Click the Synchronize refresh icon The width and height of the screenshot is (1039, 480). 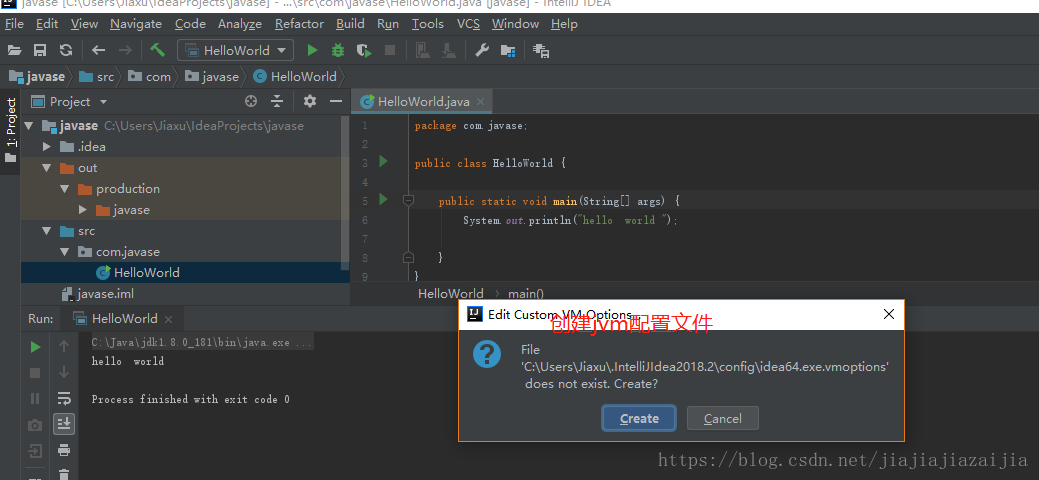66,50
